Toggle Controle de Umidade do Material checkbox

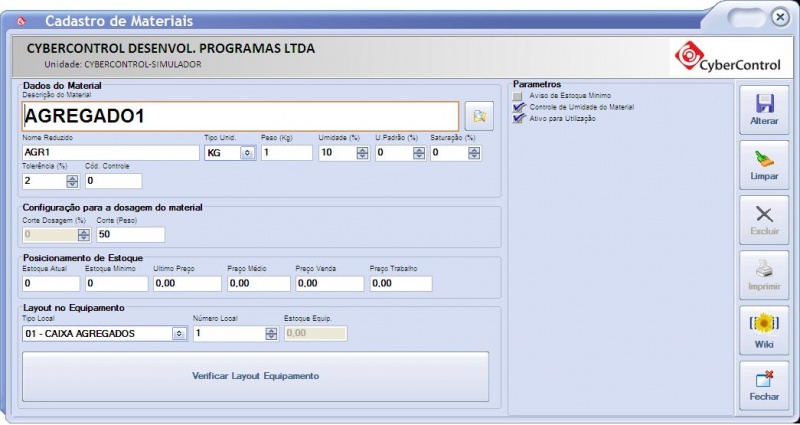tap(519, 107)
